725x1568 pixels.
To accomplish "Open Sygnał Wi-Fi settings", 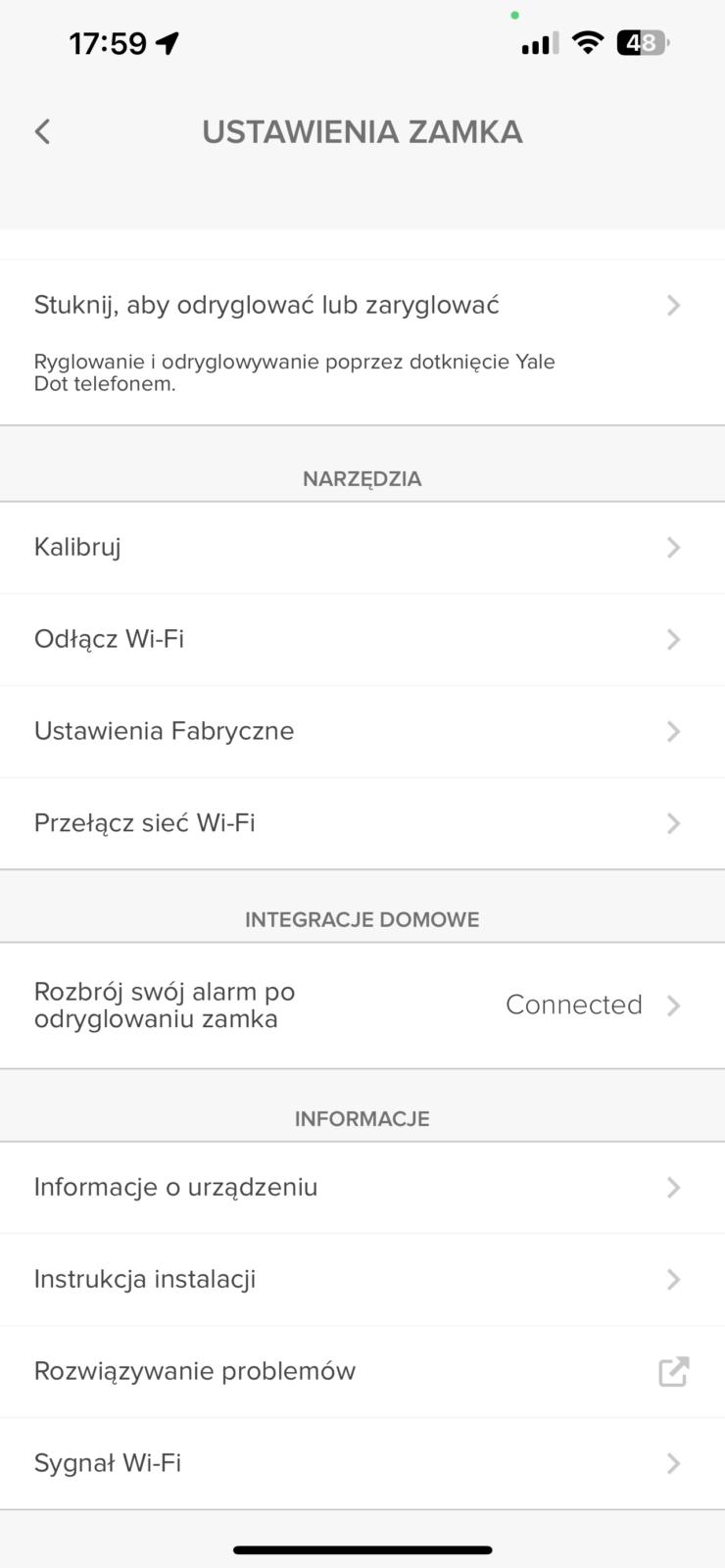I will point(108,1463).
